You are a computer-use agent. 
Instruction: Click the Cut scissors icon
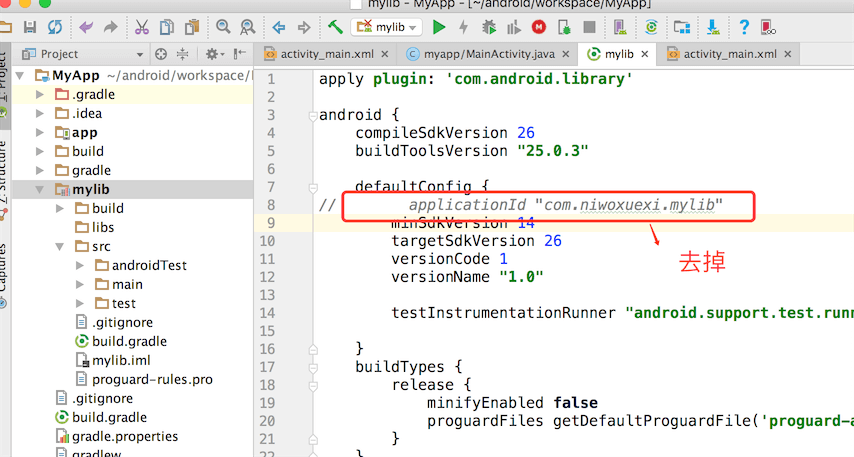tap(142, 27)
